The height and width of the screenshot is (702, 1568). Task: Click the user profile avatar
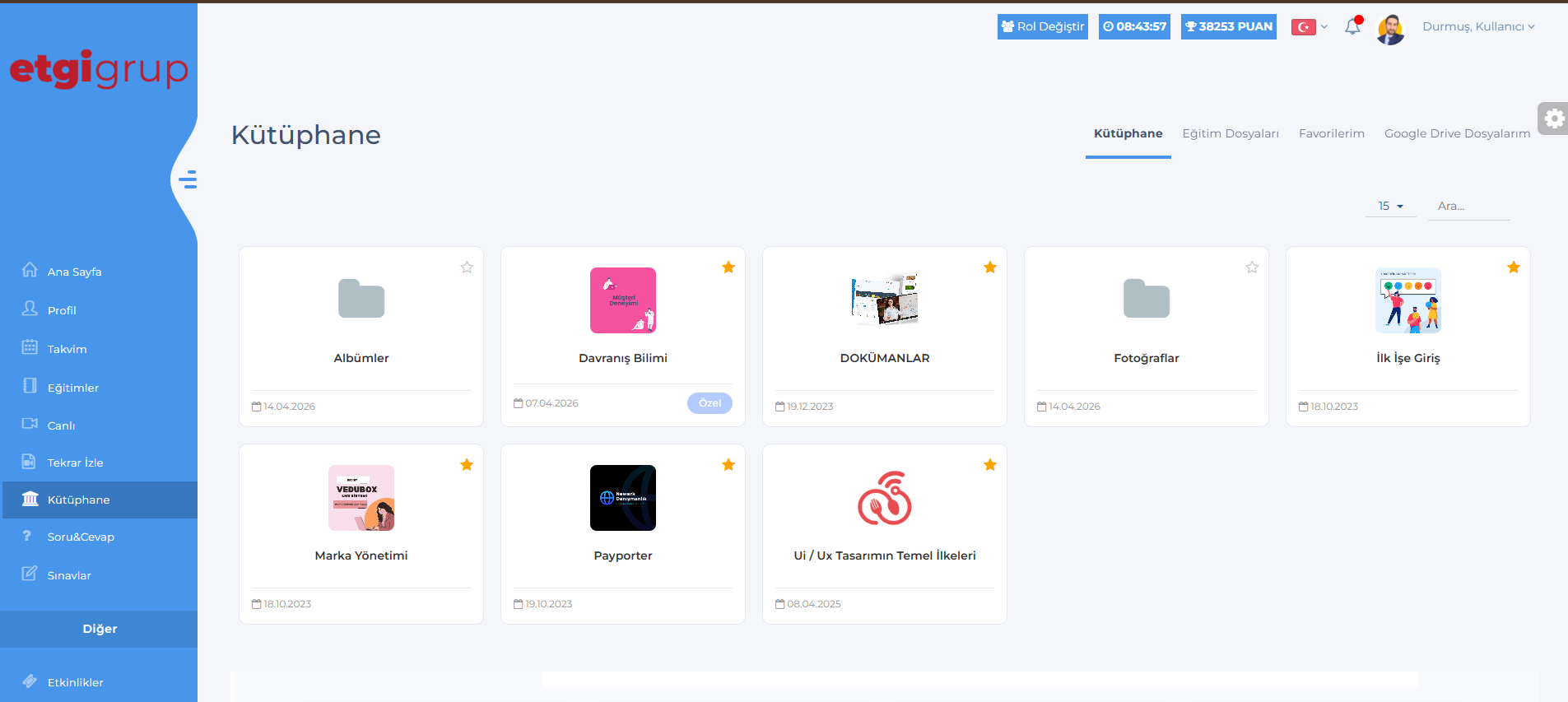point(1390,30)
